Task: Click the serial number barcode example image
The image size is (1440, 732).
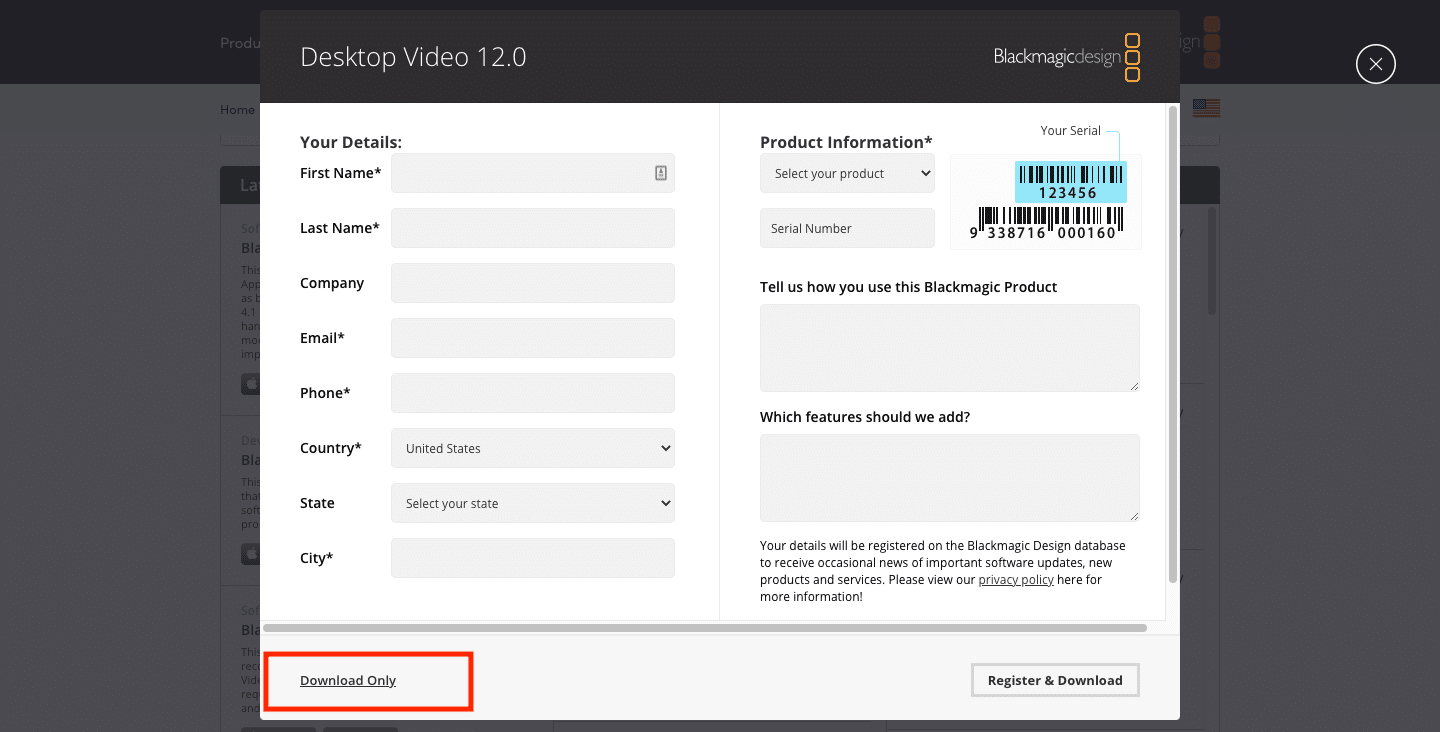Action: coord(1046,201)
